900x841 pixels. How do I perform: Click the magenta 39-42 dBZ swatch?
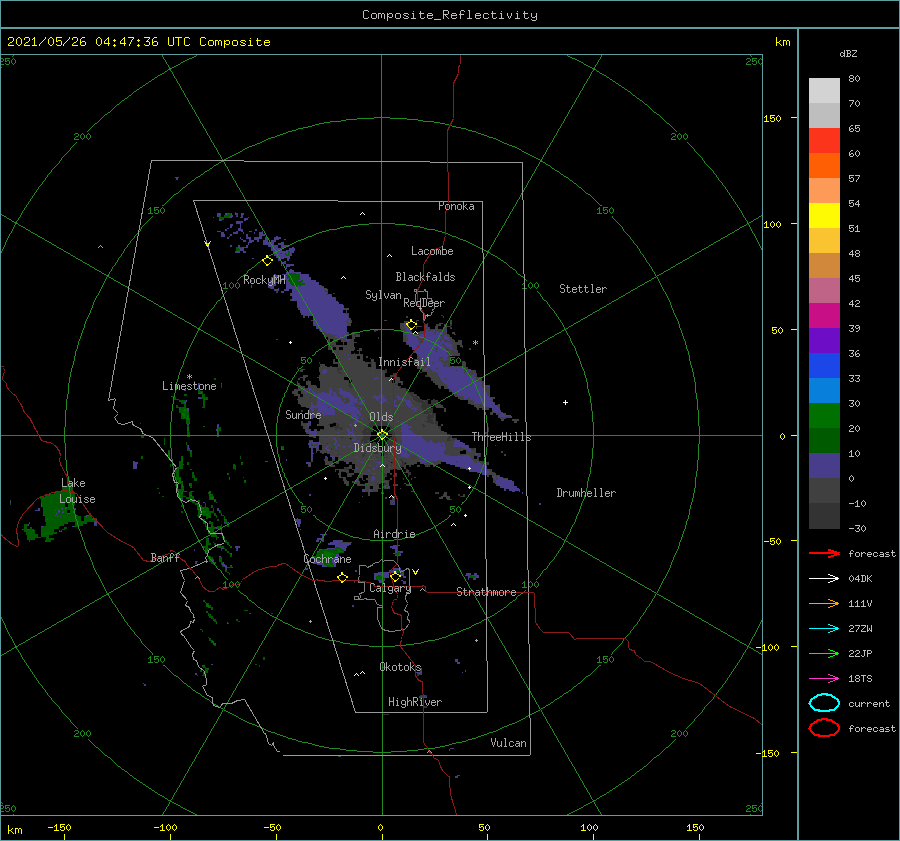coord(824,316)
